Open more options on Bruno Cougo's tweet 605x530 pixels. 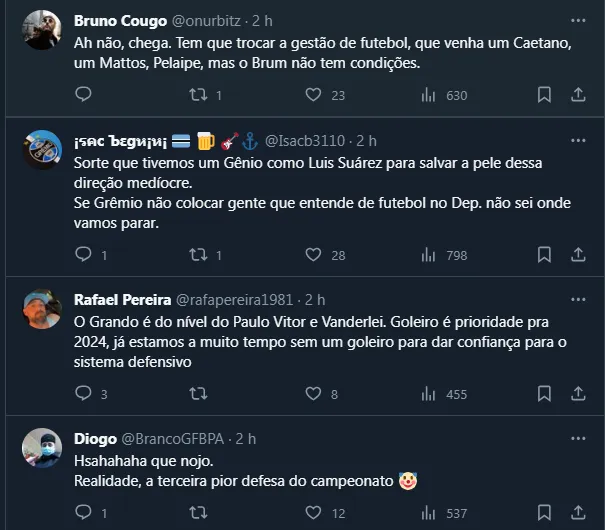point(578,20)
